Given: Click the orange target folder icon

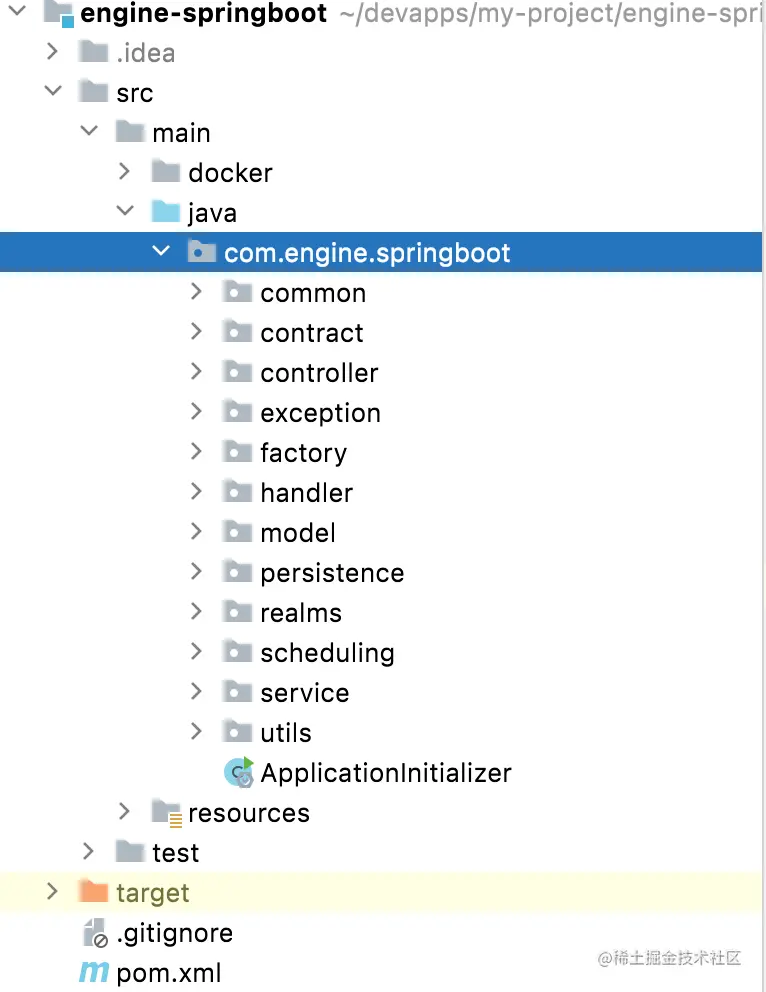Looking at the screenshot, I should (x=93, y=892).
